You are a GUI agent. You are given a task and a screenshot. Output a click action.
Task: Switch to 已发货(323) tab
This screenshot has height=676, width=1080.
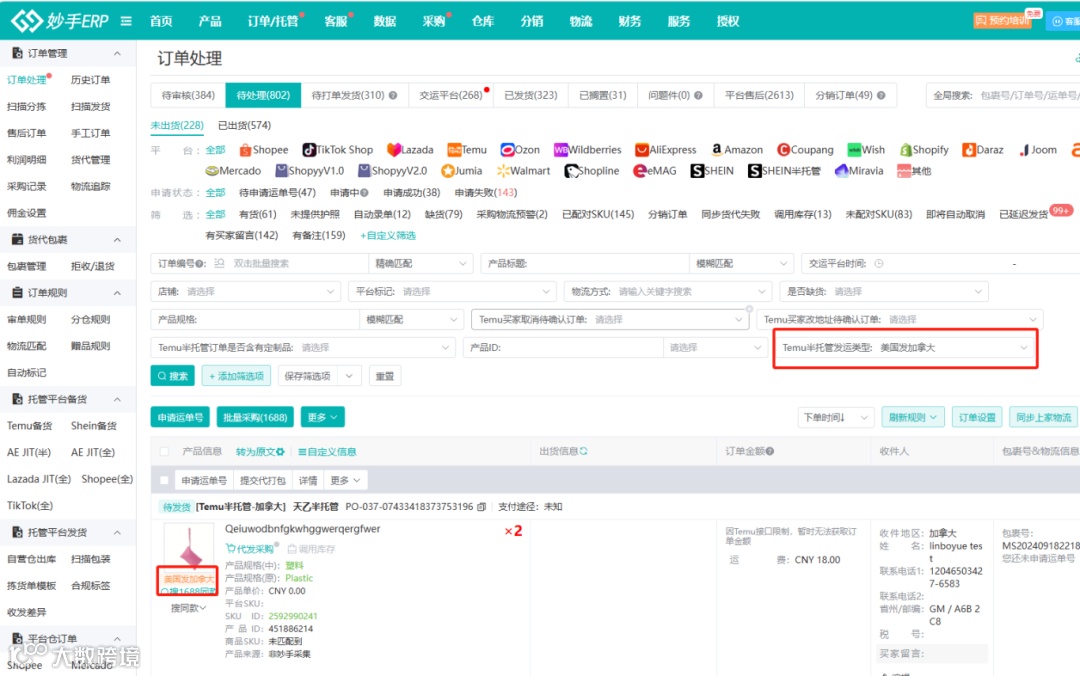coord(530,95)
